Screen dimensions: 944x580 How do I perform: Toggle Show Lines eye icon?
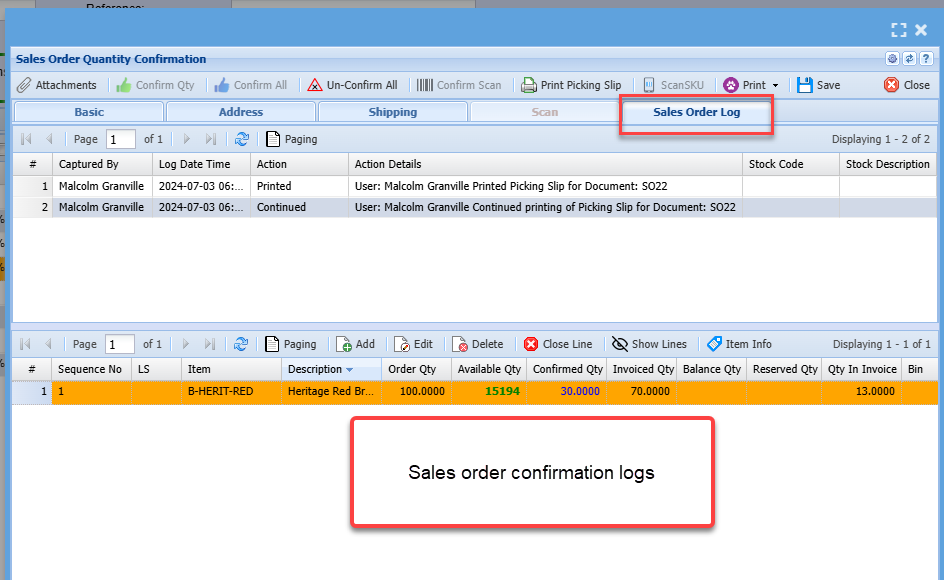(649, 344)
